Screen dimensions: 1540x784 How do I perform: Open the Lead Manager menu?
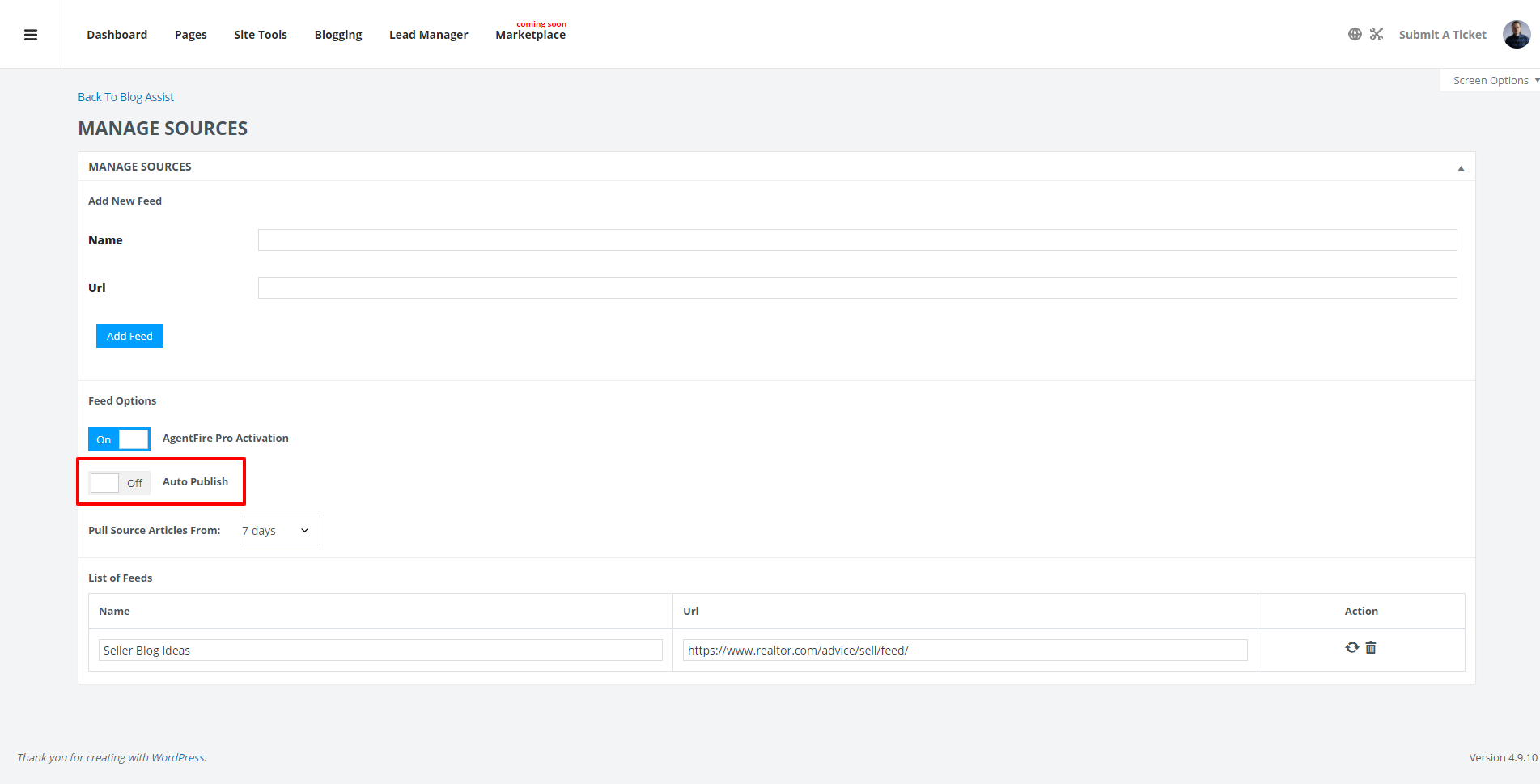click(x=429, y=35)
